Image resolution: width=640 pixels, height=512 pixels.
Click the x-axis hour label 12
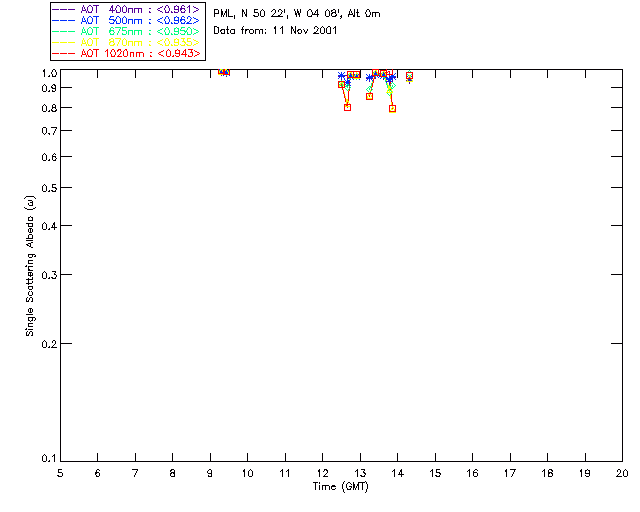[322, 473]
